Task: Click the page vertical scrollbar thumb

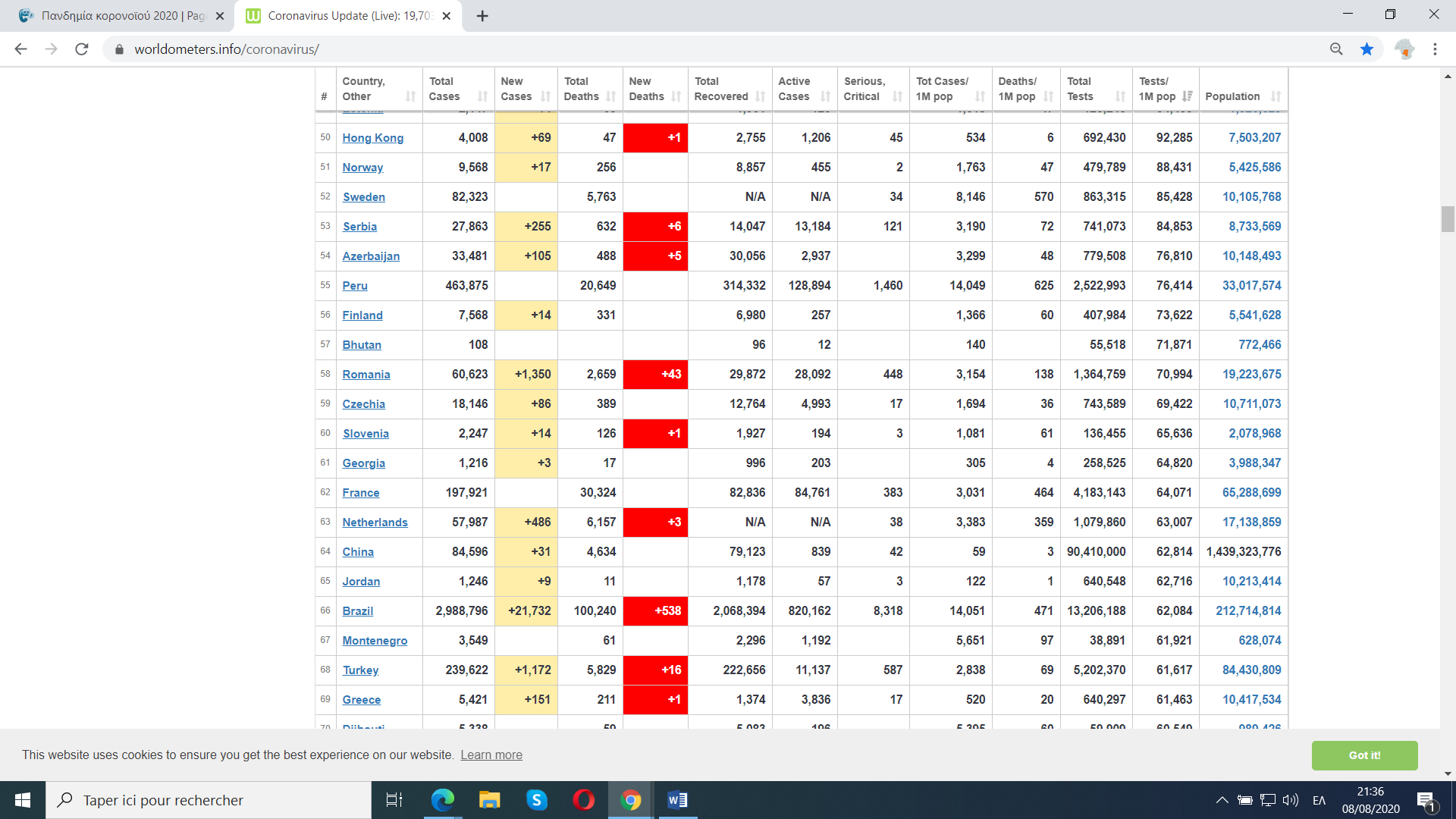Action: (x=1448, y=219)
